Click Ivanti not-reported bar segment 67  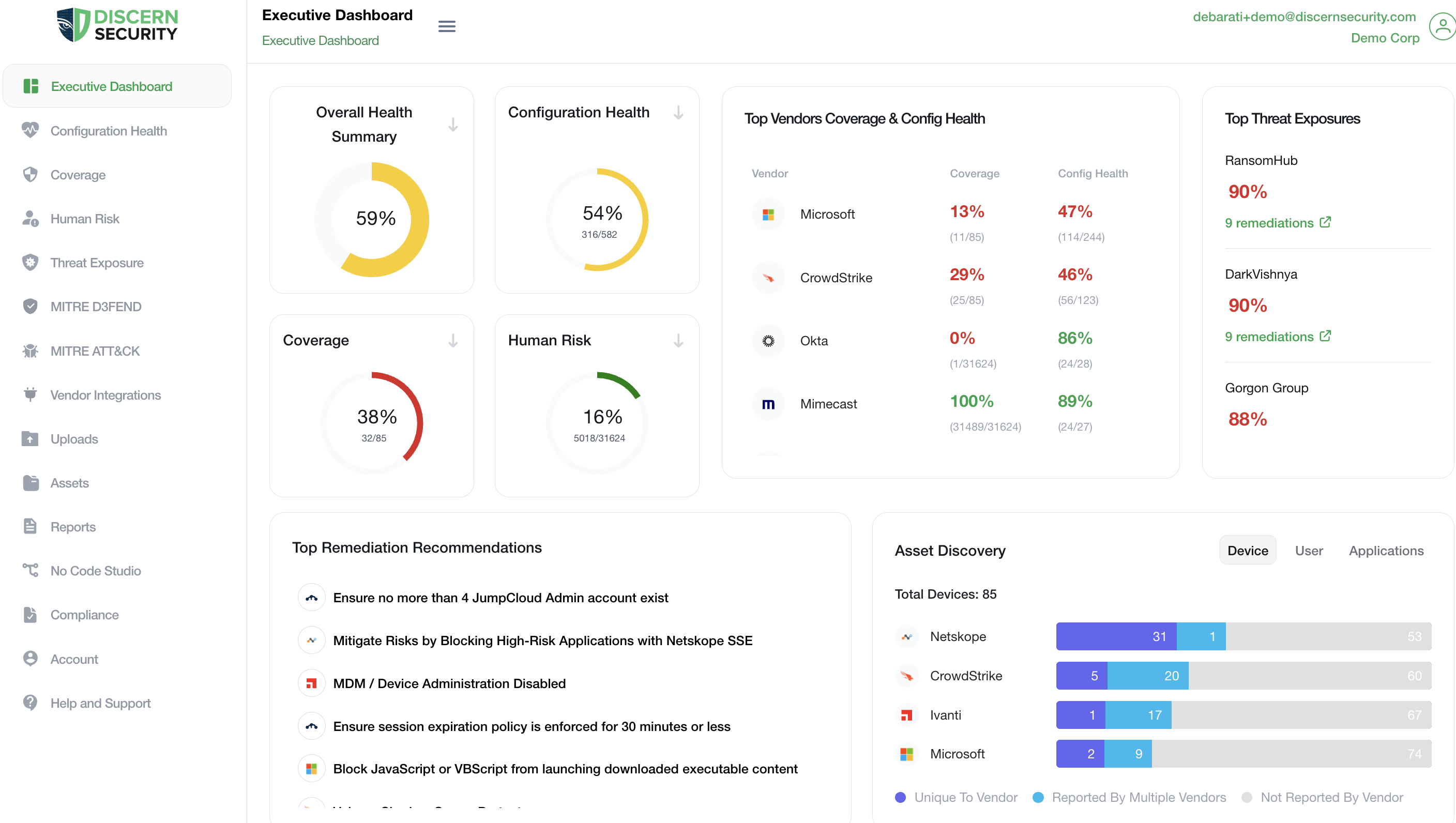coord(1301,715)
